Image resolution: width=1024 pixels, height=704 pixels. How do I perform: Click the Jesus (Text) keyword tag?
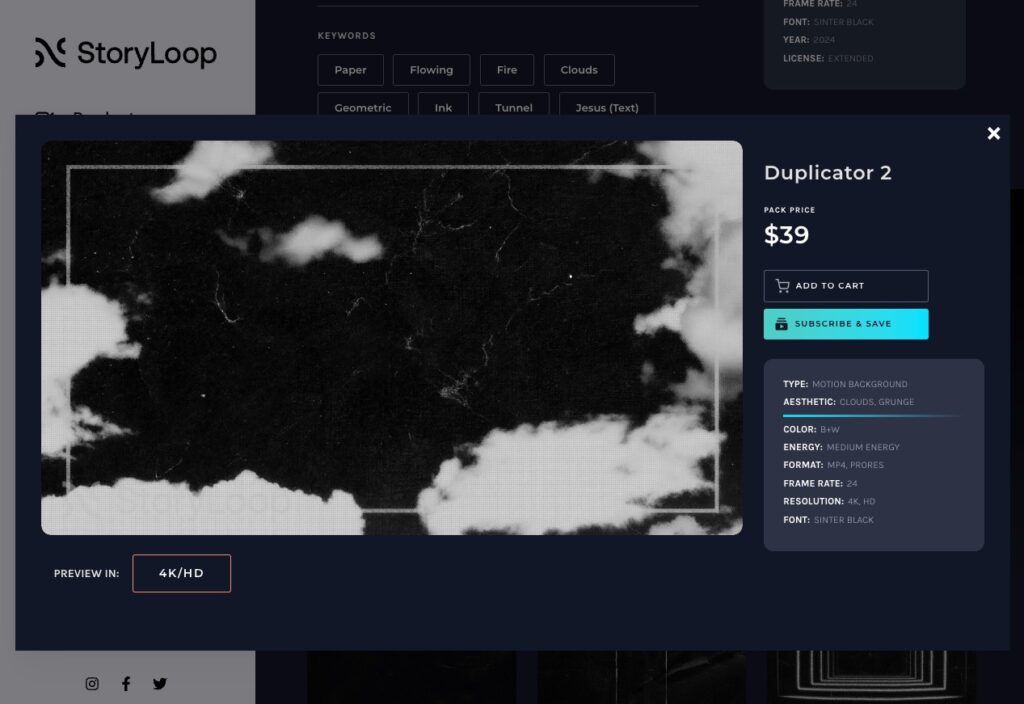point(606,107)
